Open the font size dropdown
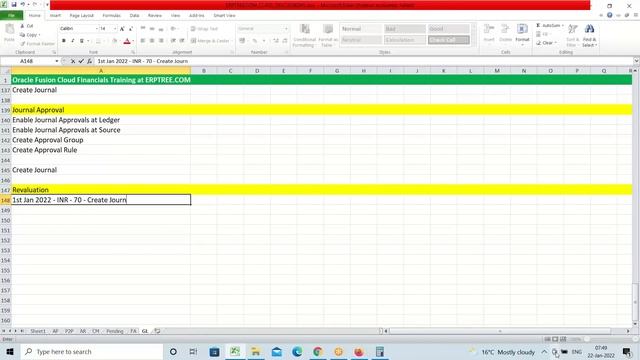Image resolution: width=640 pixels, height=360 pixels. [115, 29]
